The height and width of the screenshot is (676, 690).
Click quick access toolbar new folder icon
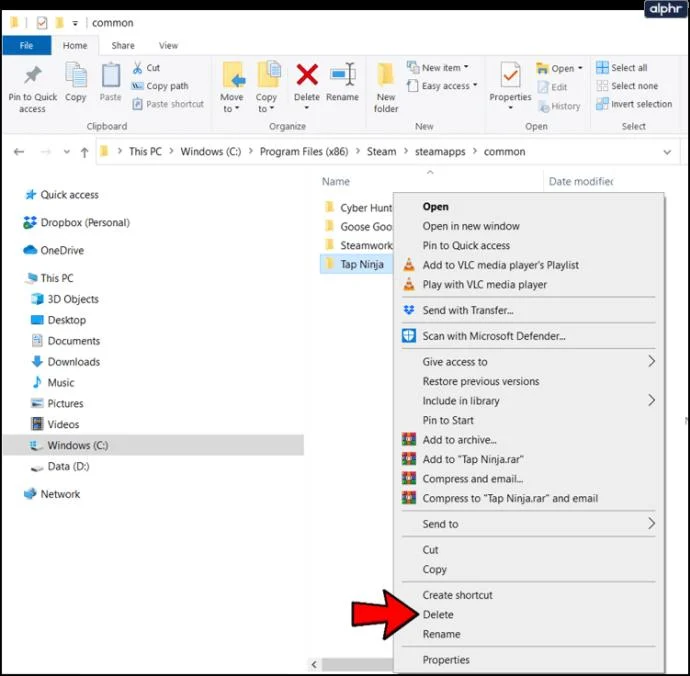[59, 22]
